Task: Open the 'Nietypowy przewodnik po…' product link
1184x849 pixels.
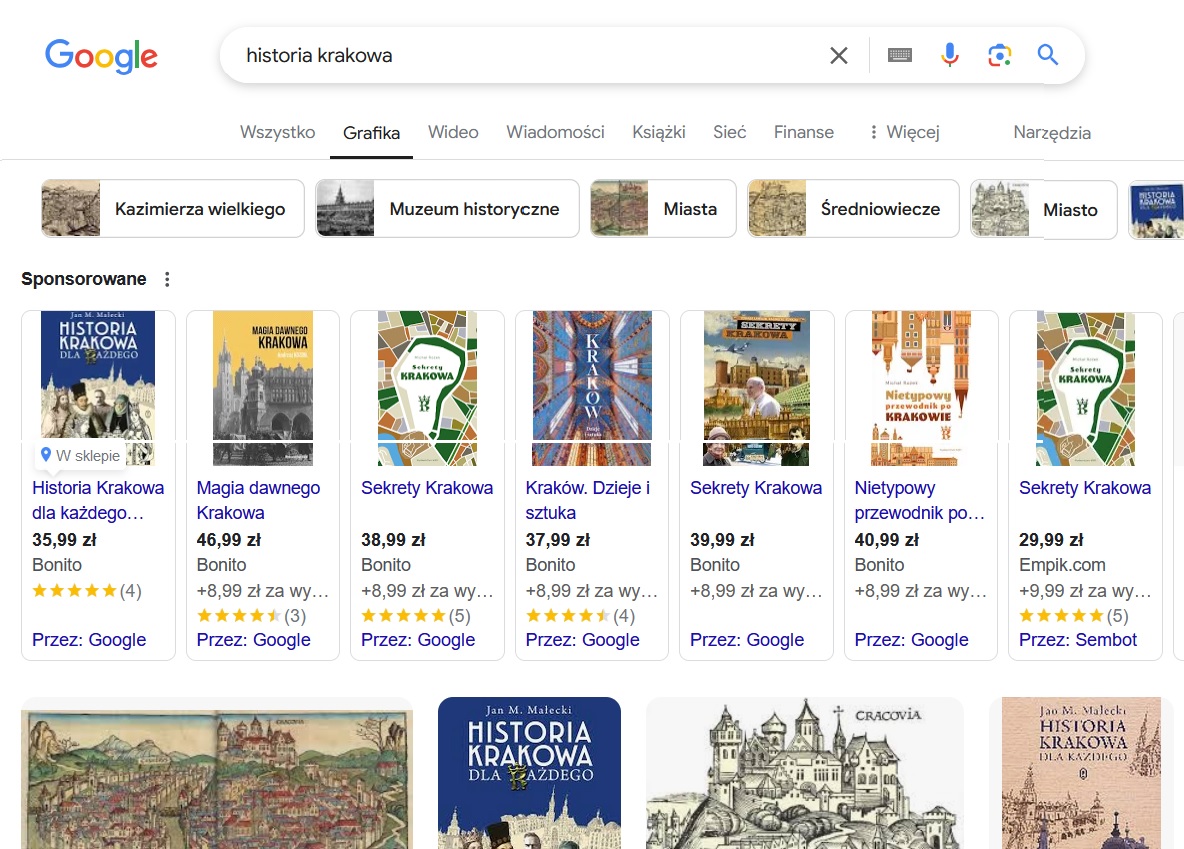Action: [919, 500]
